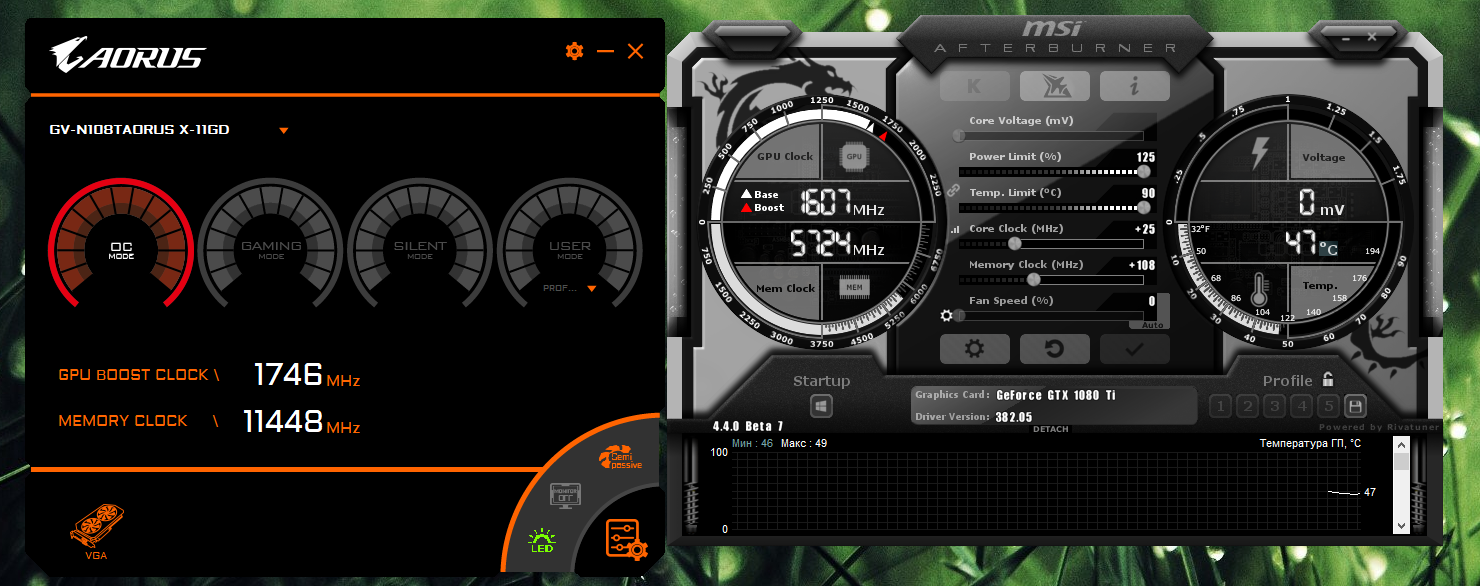Adjust the Core Voltage slider handle
Image resolution: width=1480 pixels, height=586 pixels.
coord(959,135)
